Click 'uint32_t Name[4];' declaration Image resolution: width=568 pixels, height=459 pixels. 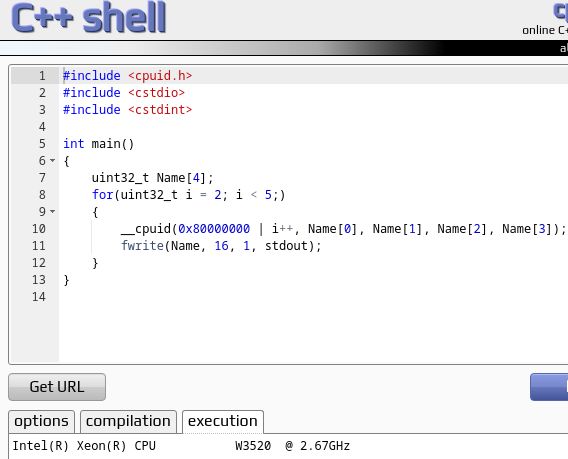[153, 178]
